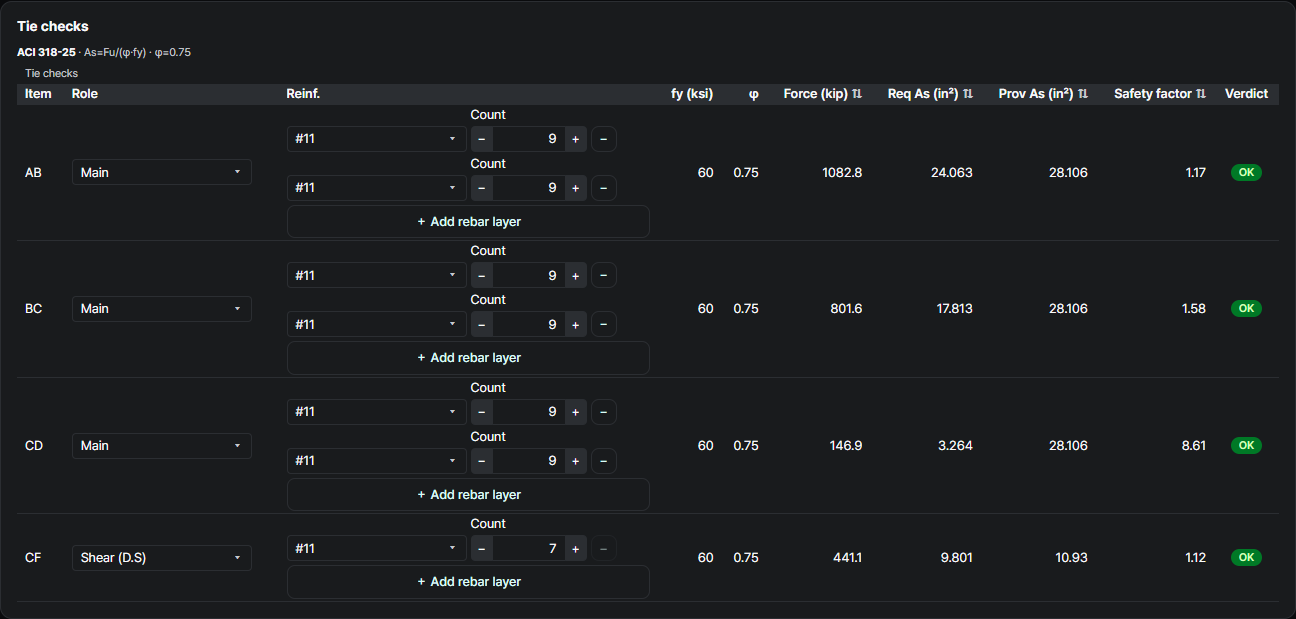Screen dimensions: 1296x619
Task: Add a rebar layer to tie CF
Action: (x=468, y=582)
